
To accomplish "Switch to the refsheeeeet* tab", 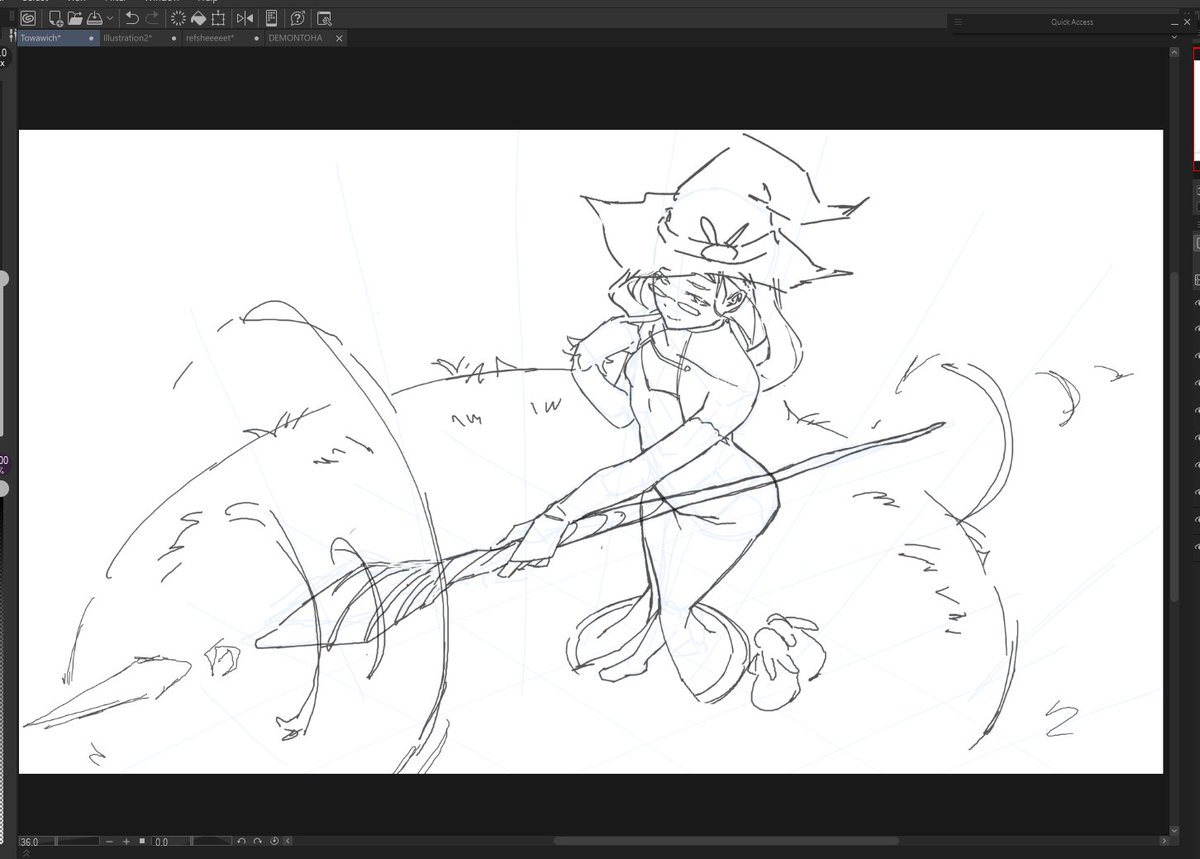I will pos(224,38).
